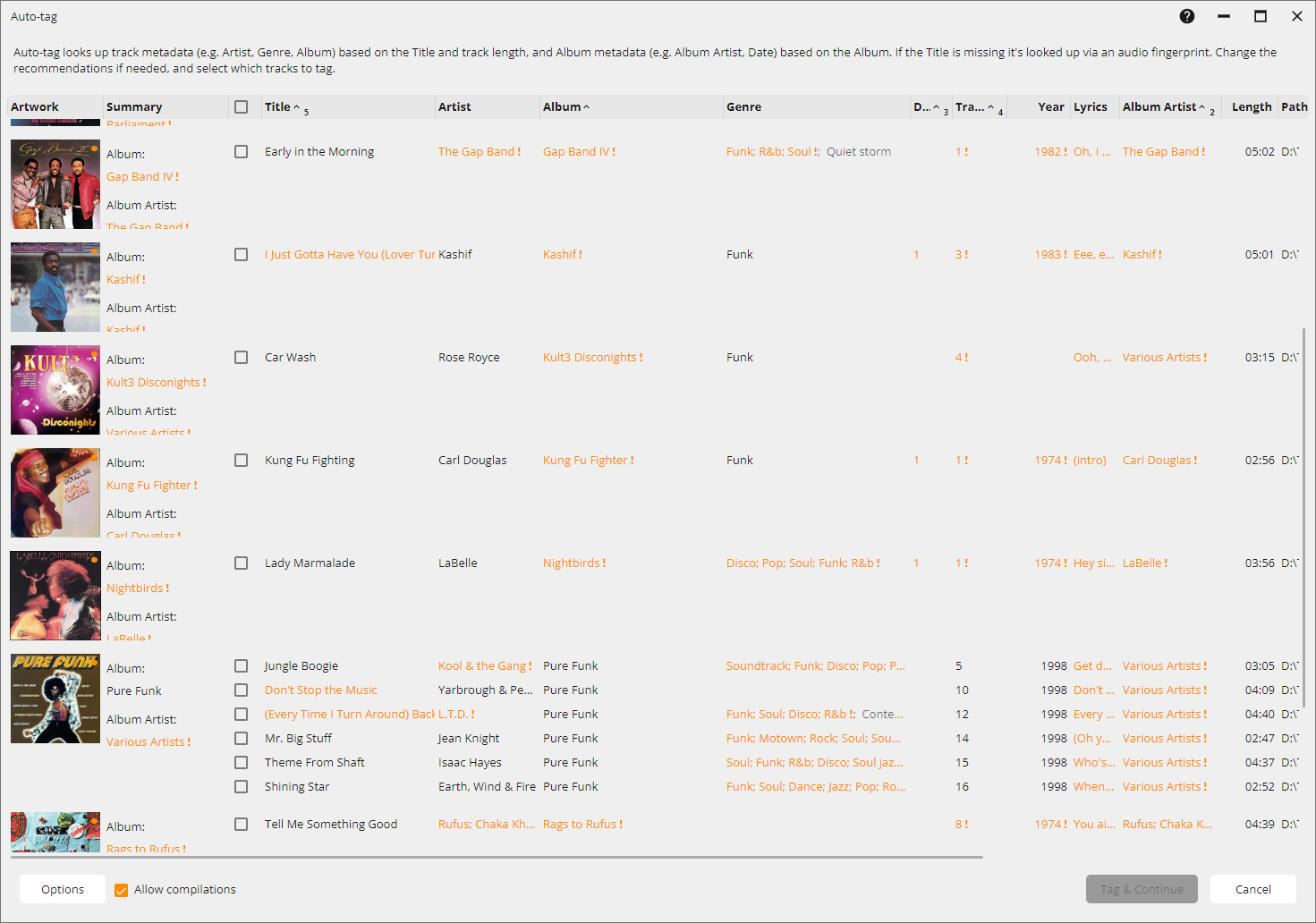Screen dimensions: 1316x923
Task: Click the Gap Band IV album artwork
Action: pos(55,184)
